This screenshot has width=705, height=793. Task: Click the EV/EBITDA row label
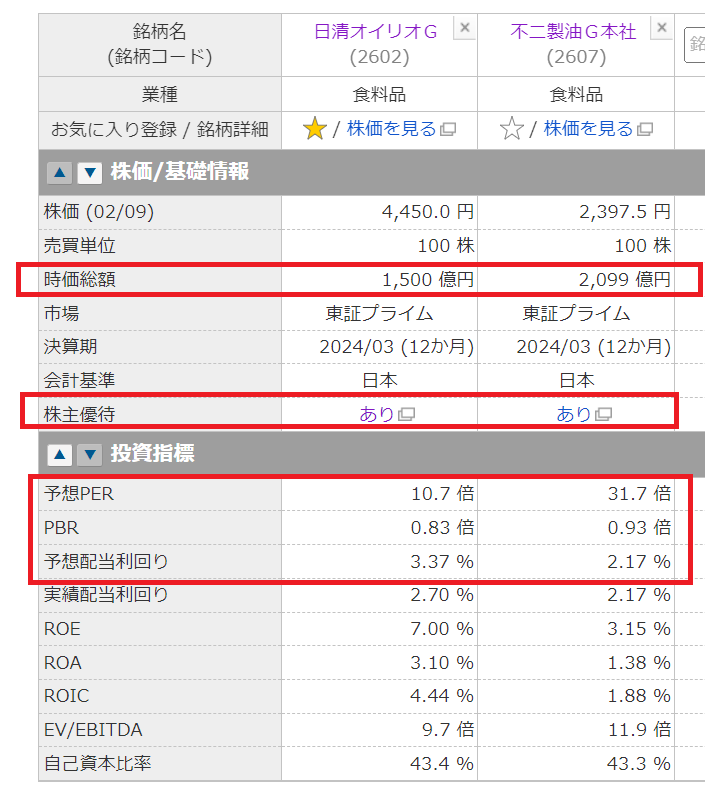point(93,730)
